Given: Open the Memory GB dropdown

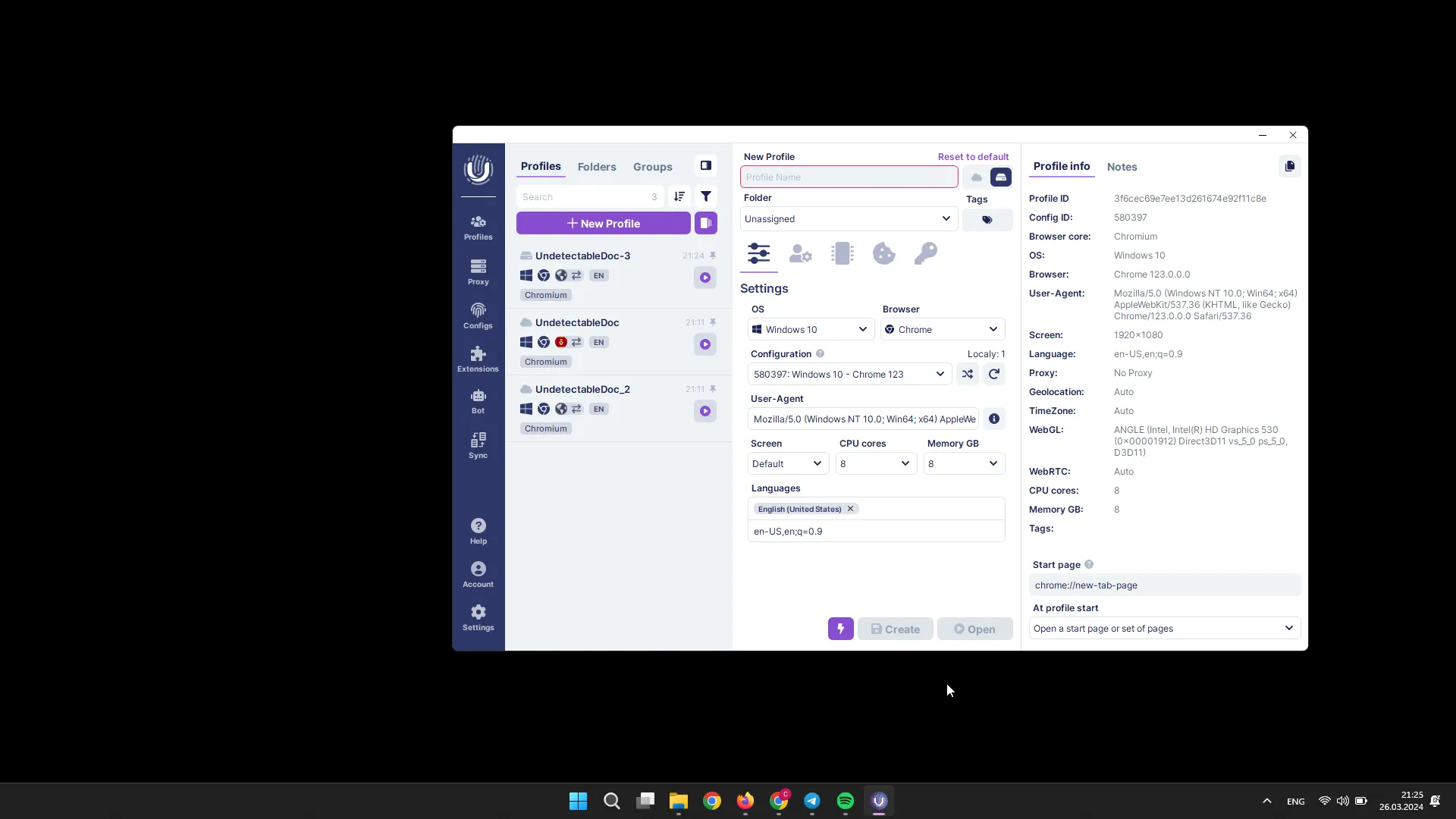Looking at the screenshot, I should (x=964, y=463).
